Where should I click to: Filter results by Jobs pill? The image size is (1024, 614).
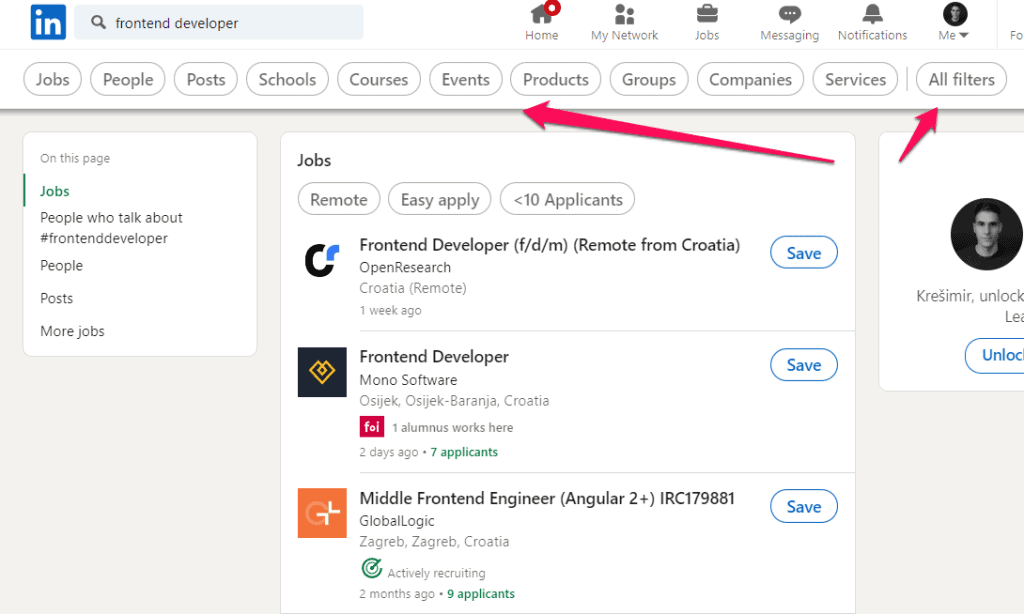[52, 80]
